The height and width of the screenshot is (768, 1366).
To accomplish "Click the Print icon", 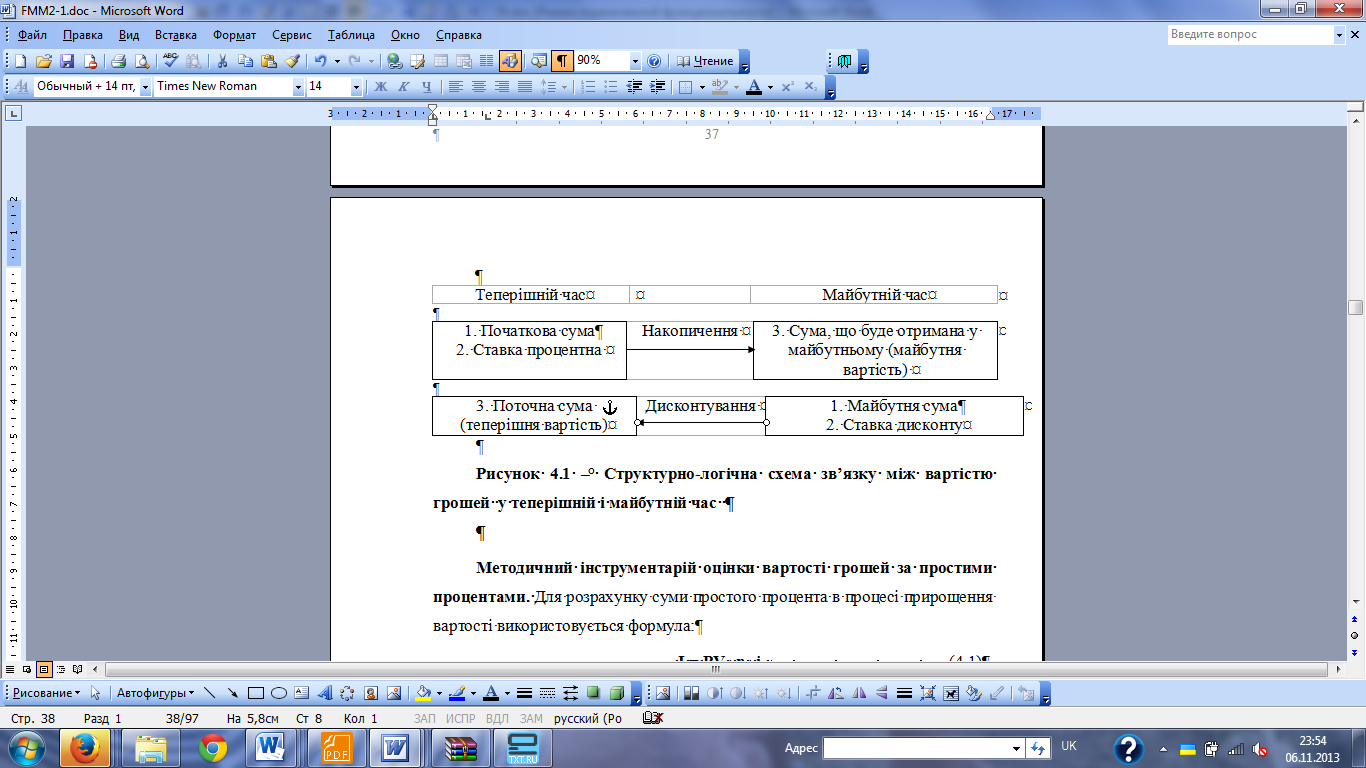I will [118, 61].
